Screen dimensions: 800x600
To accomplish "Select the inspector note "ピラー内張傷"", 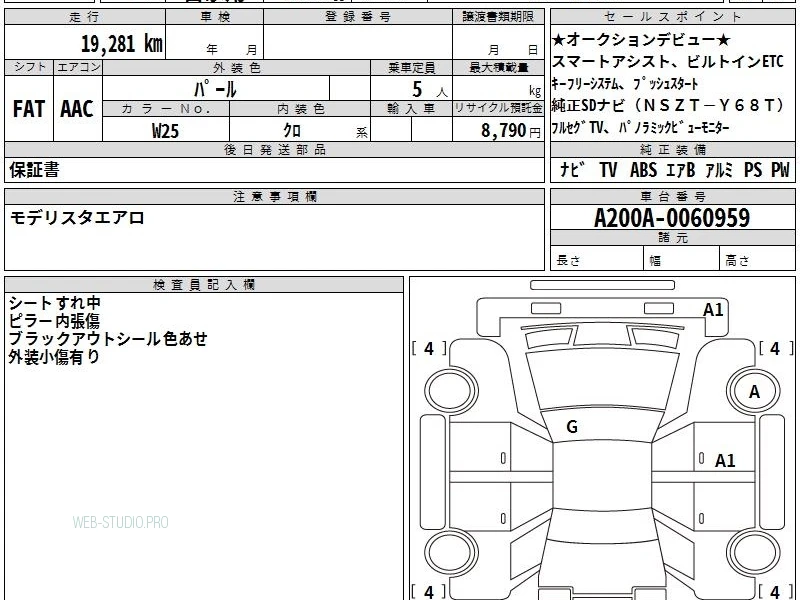I will point(54,320).
